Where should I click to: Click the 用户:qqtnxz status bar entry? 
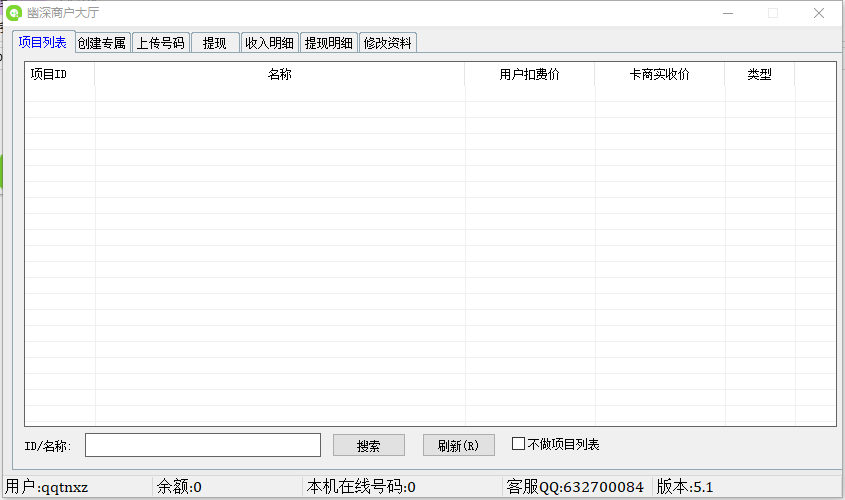46,487
